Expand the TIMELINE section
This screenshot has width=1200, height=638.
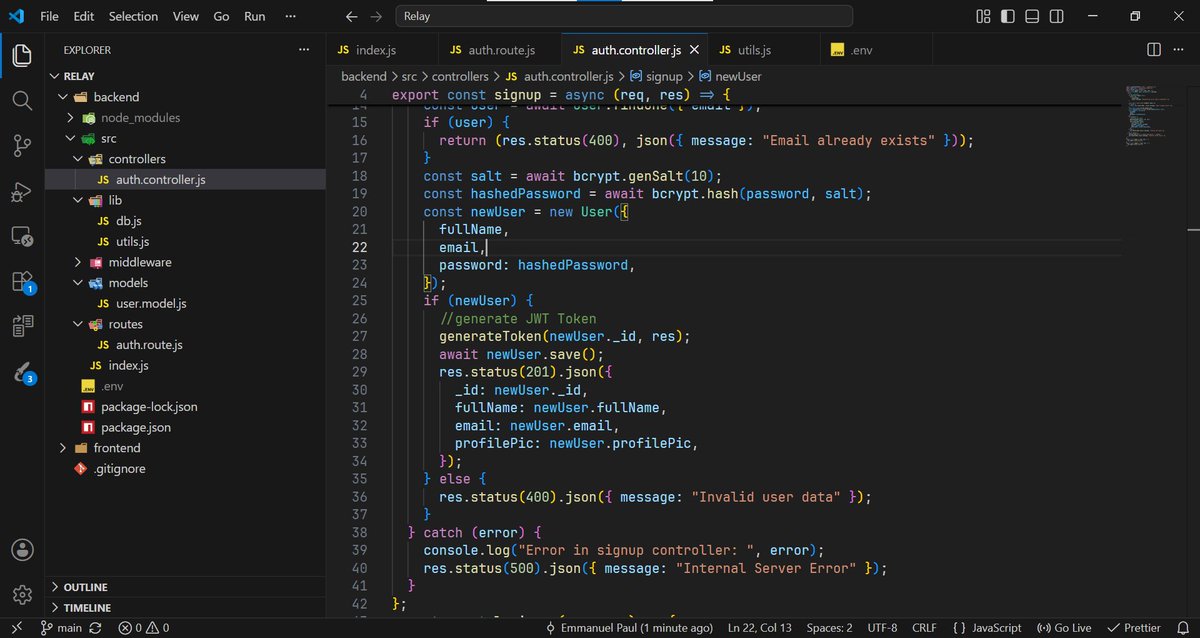click(185, 608)
